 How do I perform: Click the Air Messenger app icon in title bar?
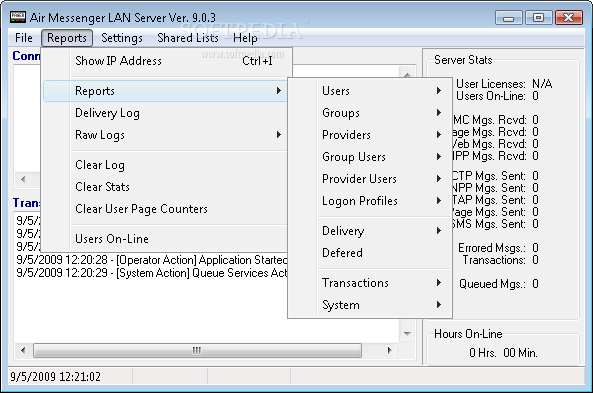coord(17,17)
